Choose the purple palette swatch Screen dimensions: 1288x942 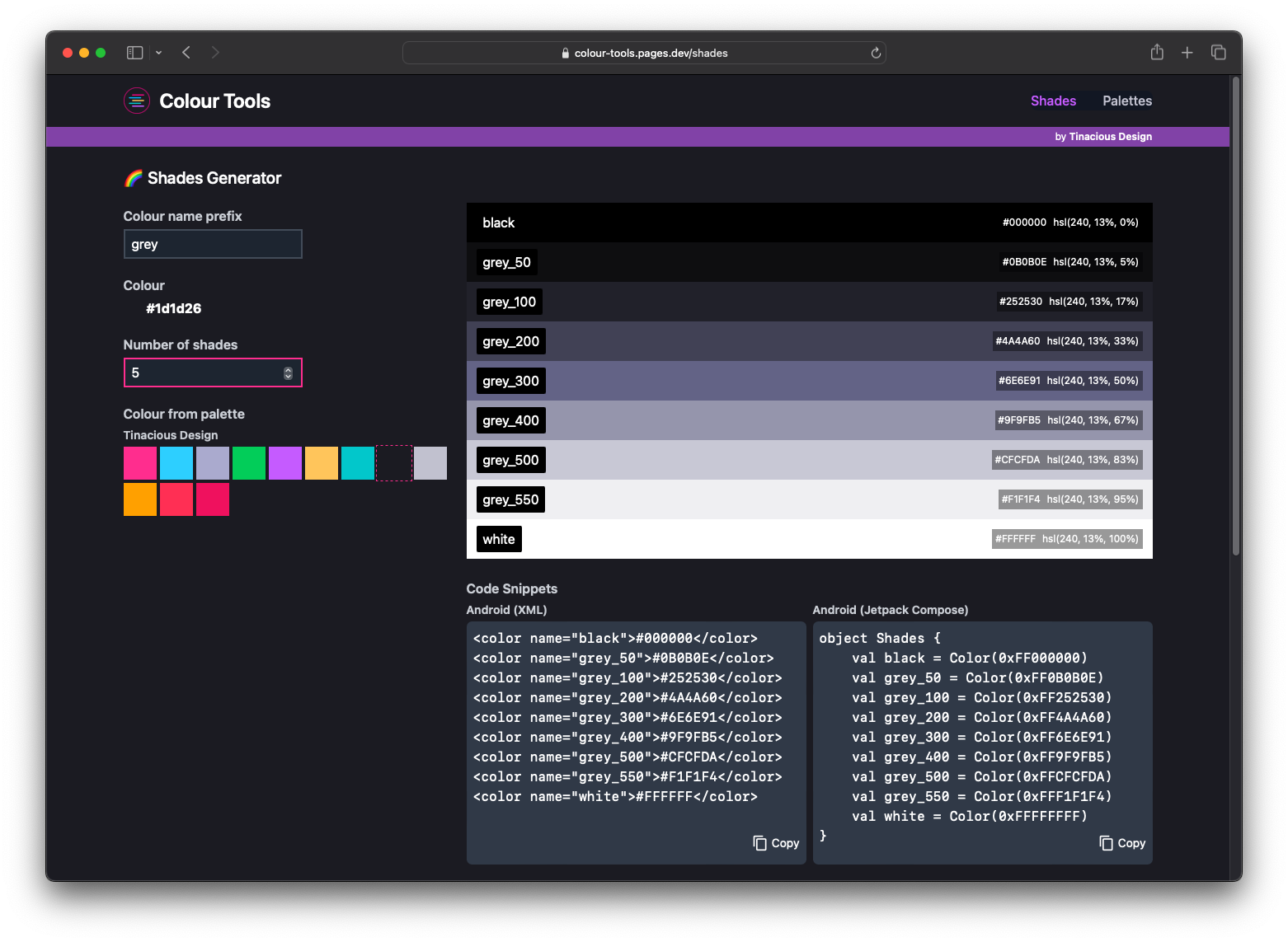point(285,463)
